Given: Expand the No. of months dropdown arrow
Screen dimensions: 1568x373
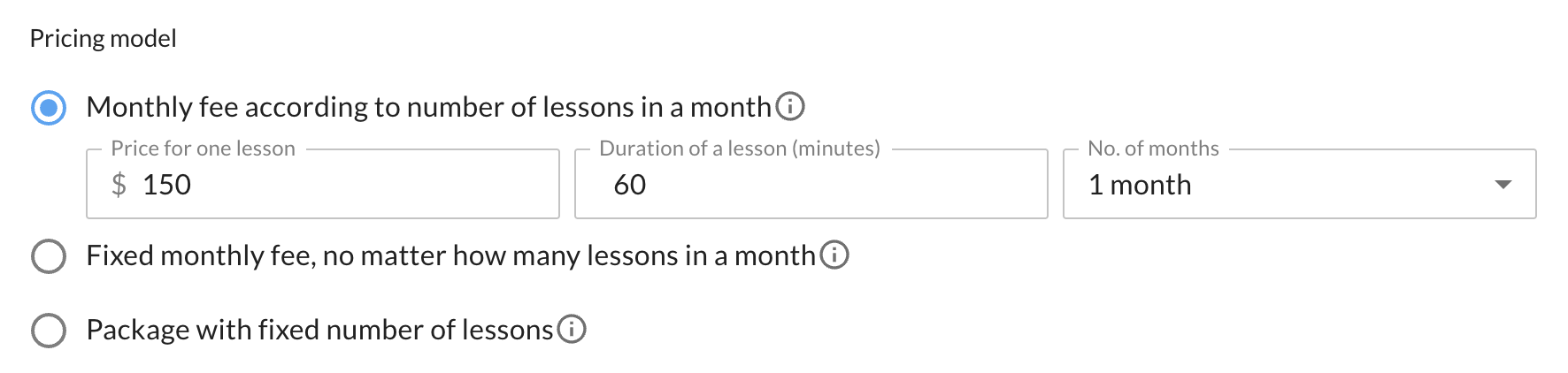Looking at the screenshot, I should pos(1503,185).
